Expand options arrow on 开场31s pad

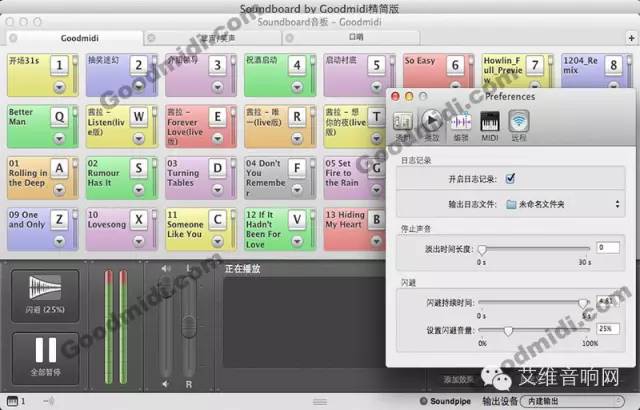[x=60, y=87]
